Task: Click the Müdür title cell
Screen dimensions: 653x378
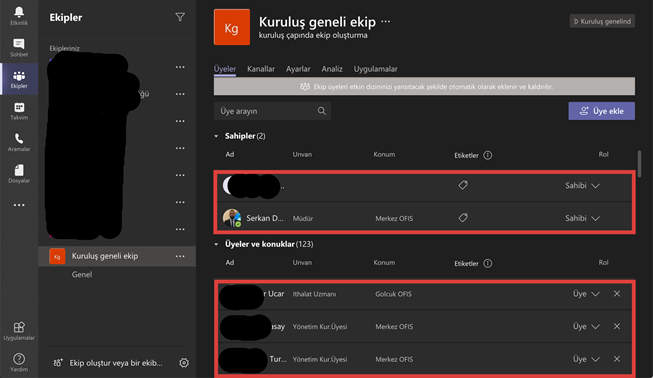Action: point(303,218)
